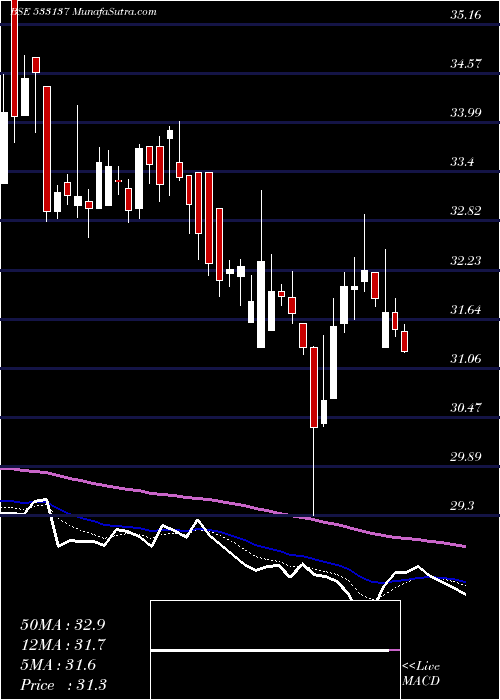
Task: Click the Price : 31.3 value
Action: pos(63,685)
